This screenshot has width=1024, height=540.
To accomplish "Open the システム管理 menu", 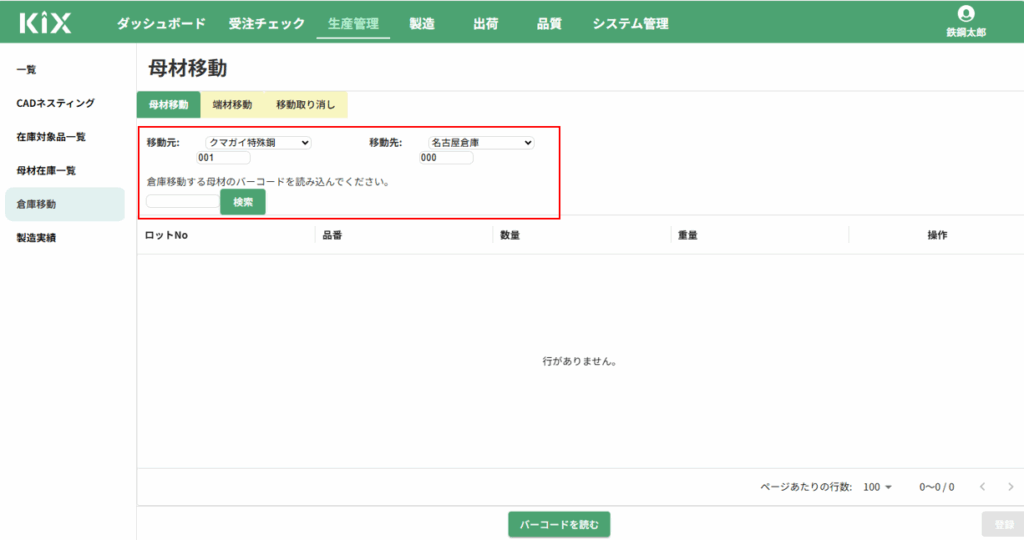I will click(630, 24).
